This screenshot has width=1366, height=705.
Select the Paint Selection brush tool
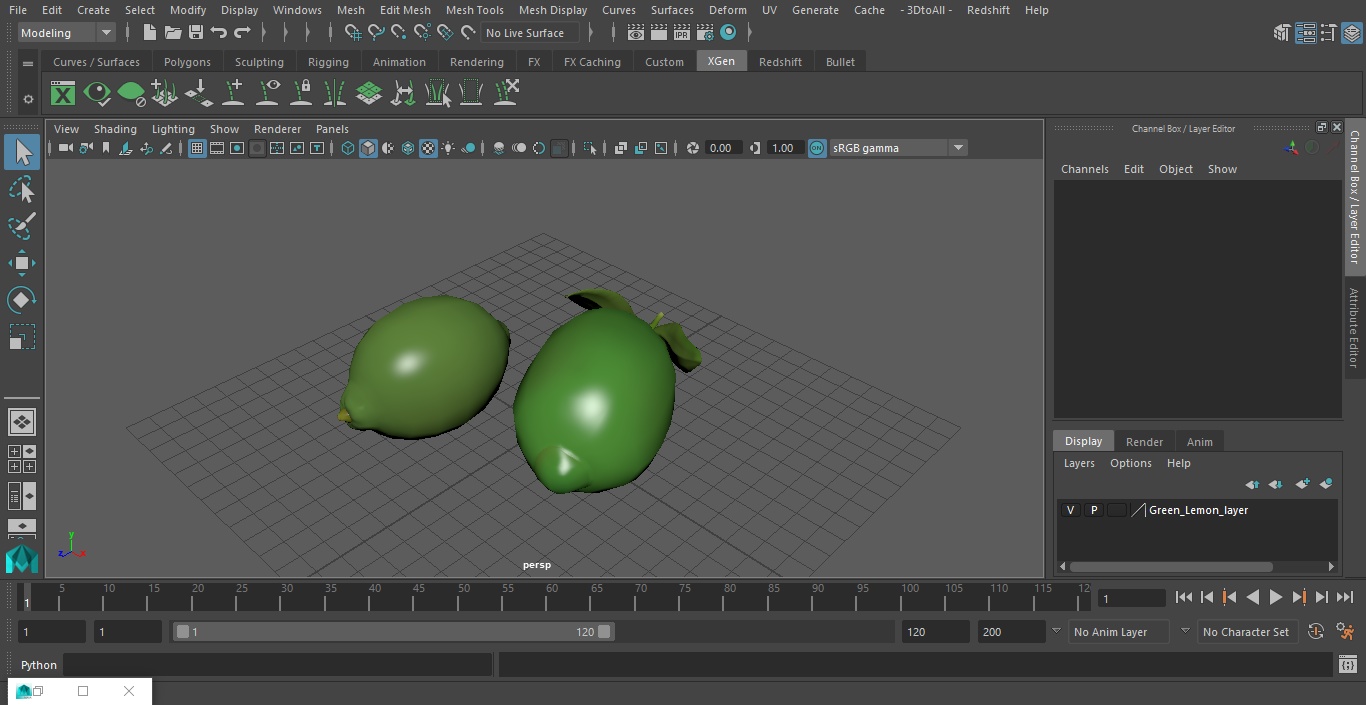[22, 226]
